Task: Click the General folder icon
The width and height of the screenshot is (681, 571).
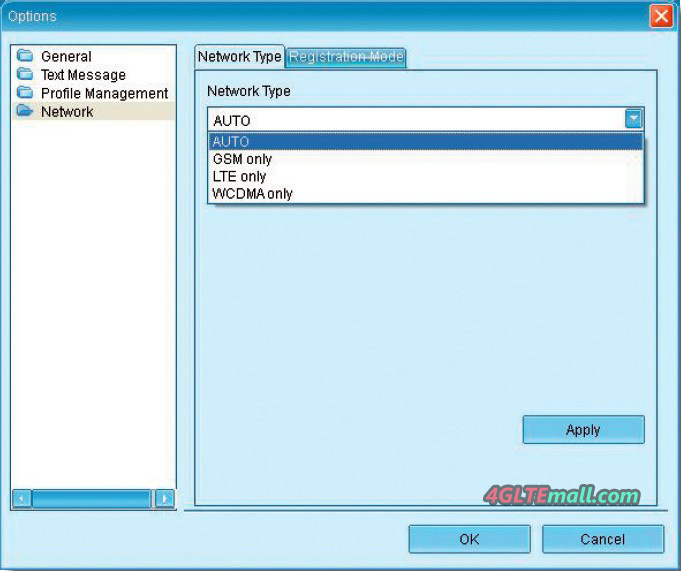Action: pyautogui.click(x=25, y=57)
